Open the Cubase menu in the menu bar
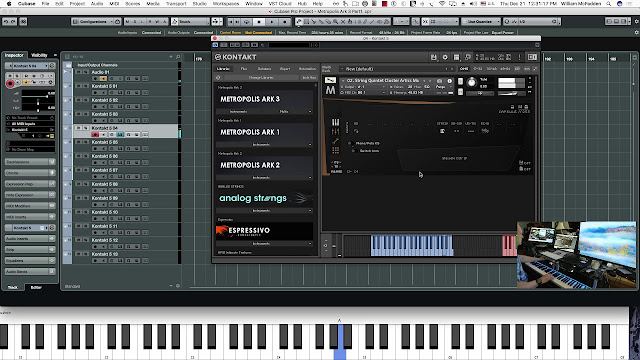 click(x=27, y=3)
